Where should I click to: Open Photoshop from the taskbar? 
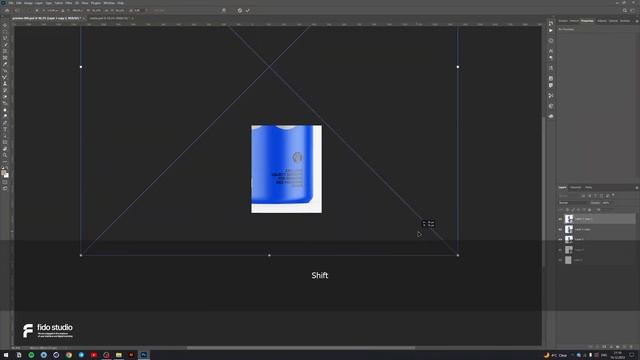(x=144, y=355)
